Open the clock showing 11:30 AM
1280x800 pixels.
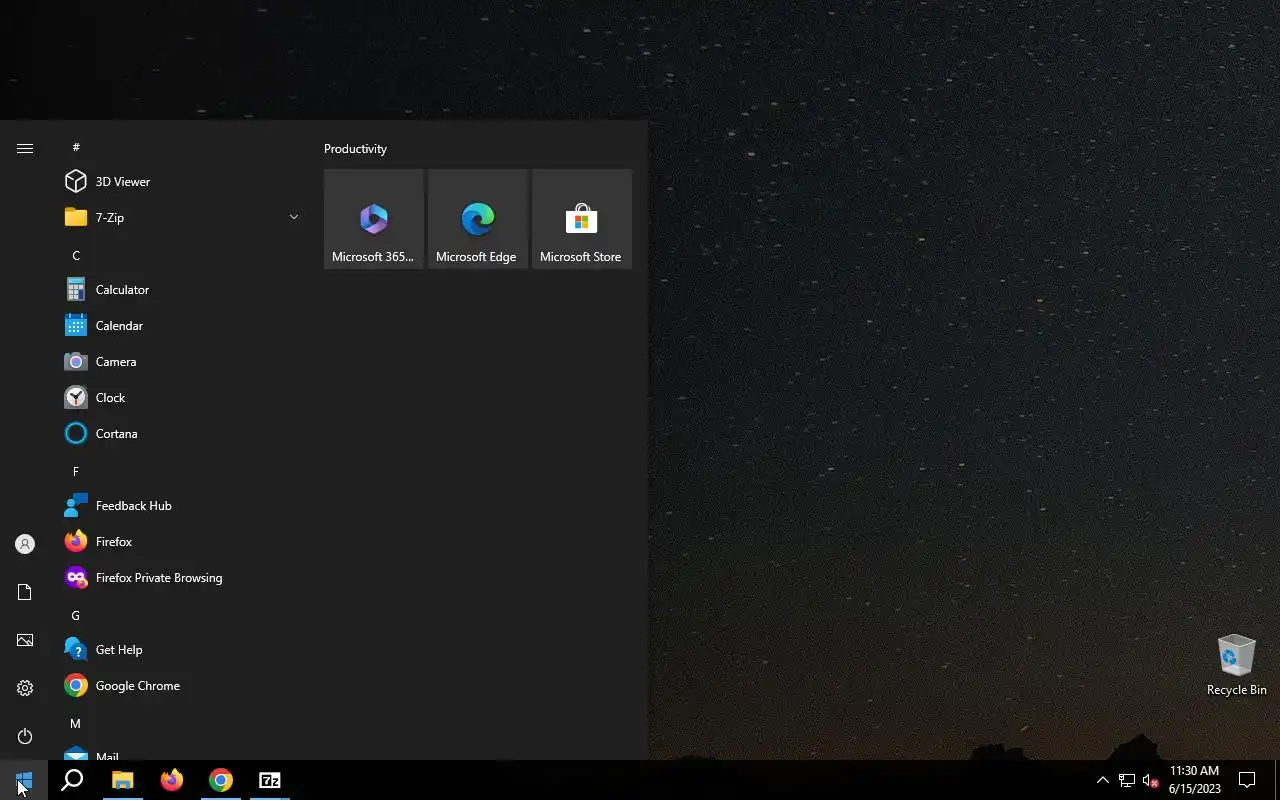(x=1194, y=780)
